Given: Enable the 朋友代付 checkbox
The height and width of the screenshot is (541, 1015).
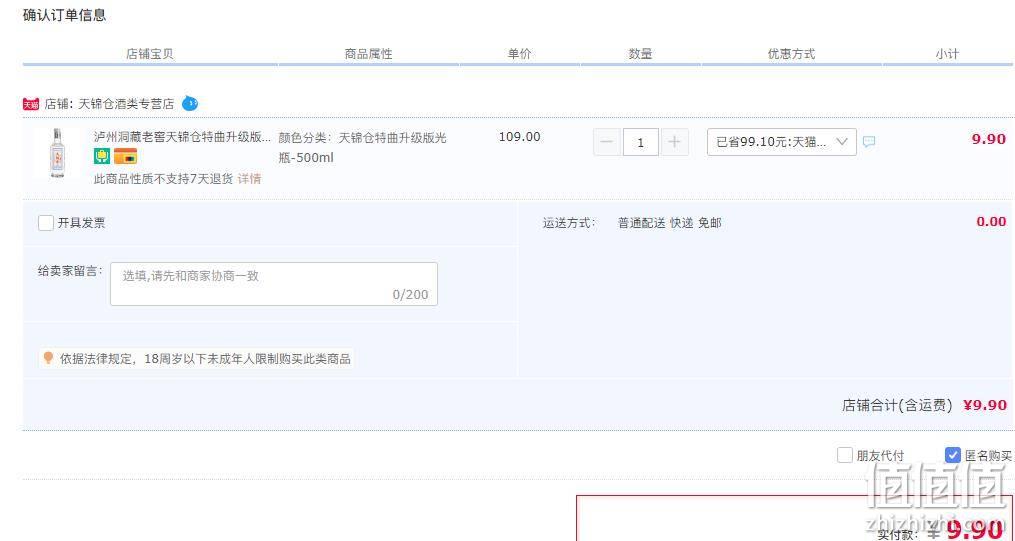Looking at the screenshot, I should [x=845, y=455].
